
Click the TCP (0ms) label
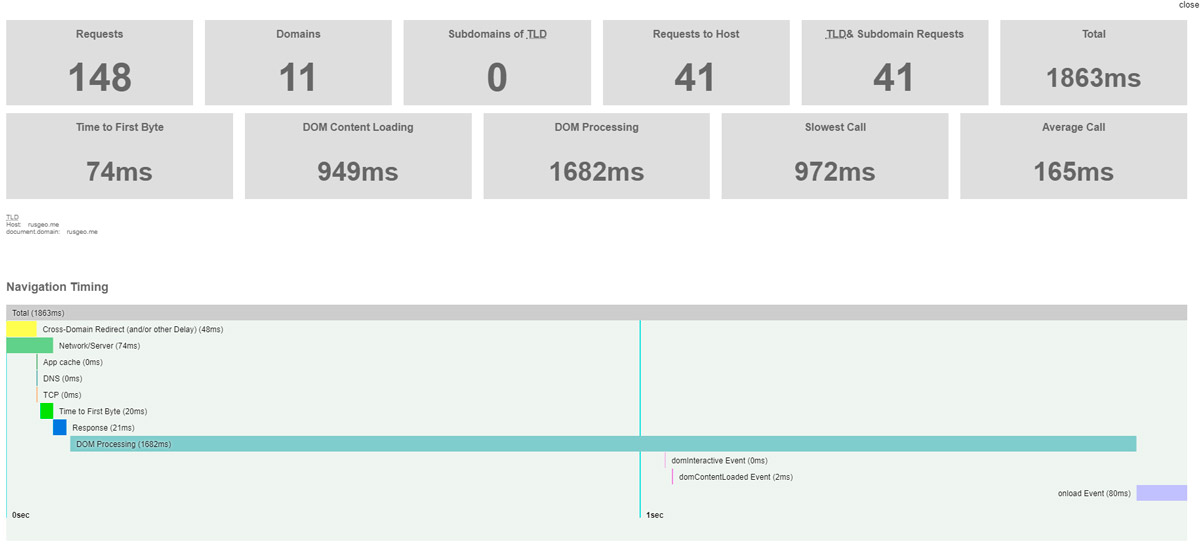[x=62, y=395]
